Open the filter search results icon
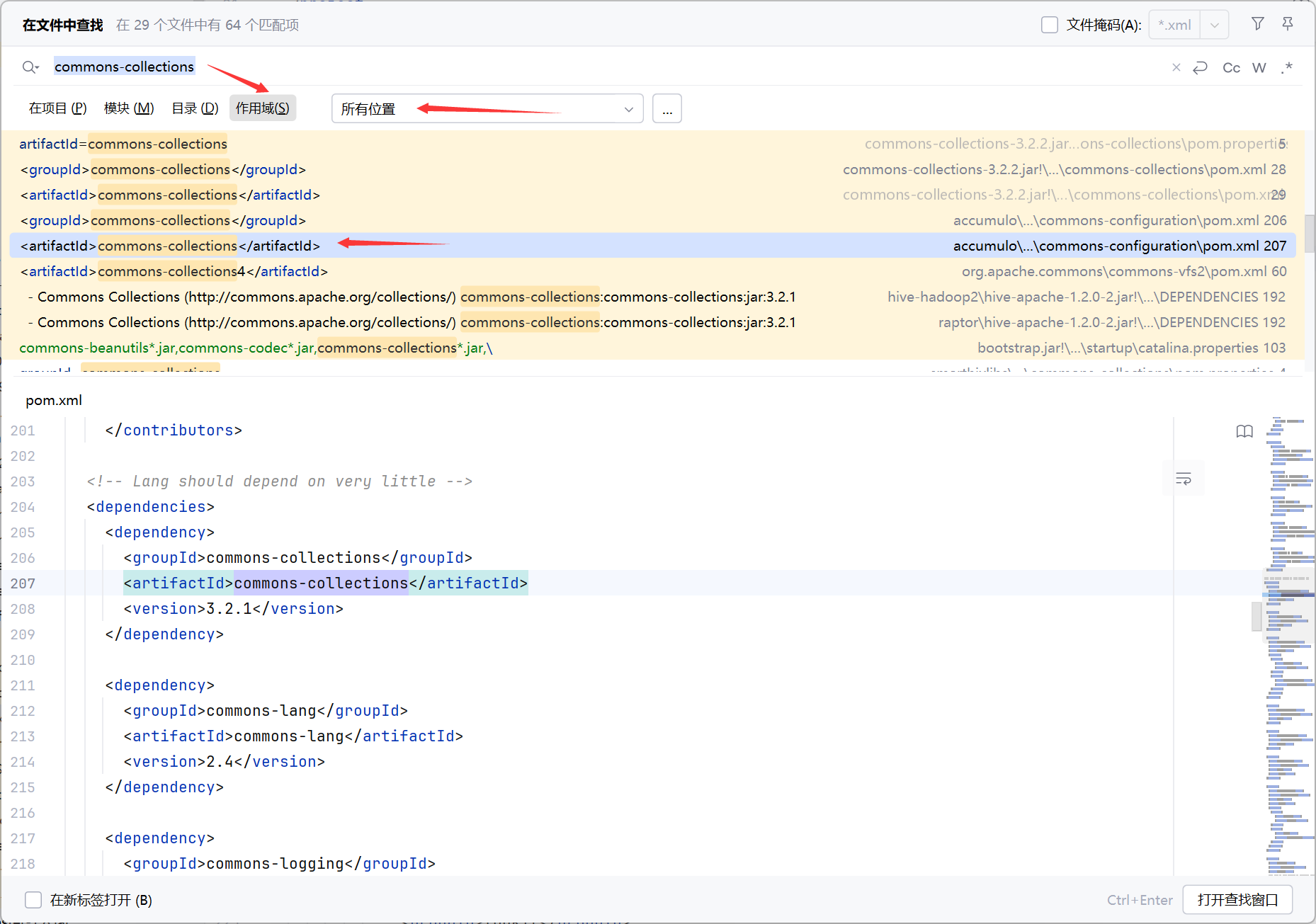 pyautogui.click(x=1258, y=24)
